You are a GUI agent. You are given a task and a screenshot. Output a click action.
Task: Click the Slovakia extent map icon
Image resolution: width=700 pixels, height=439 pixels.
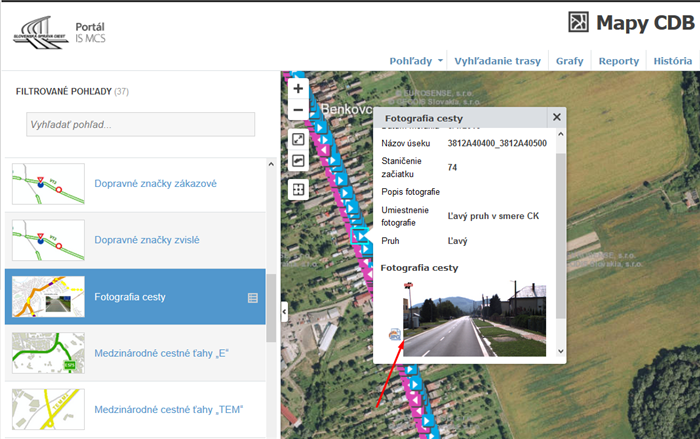click(298, 160)
